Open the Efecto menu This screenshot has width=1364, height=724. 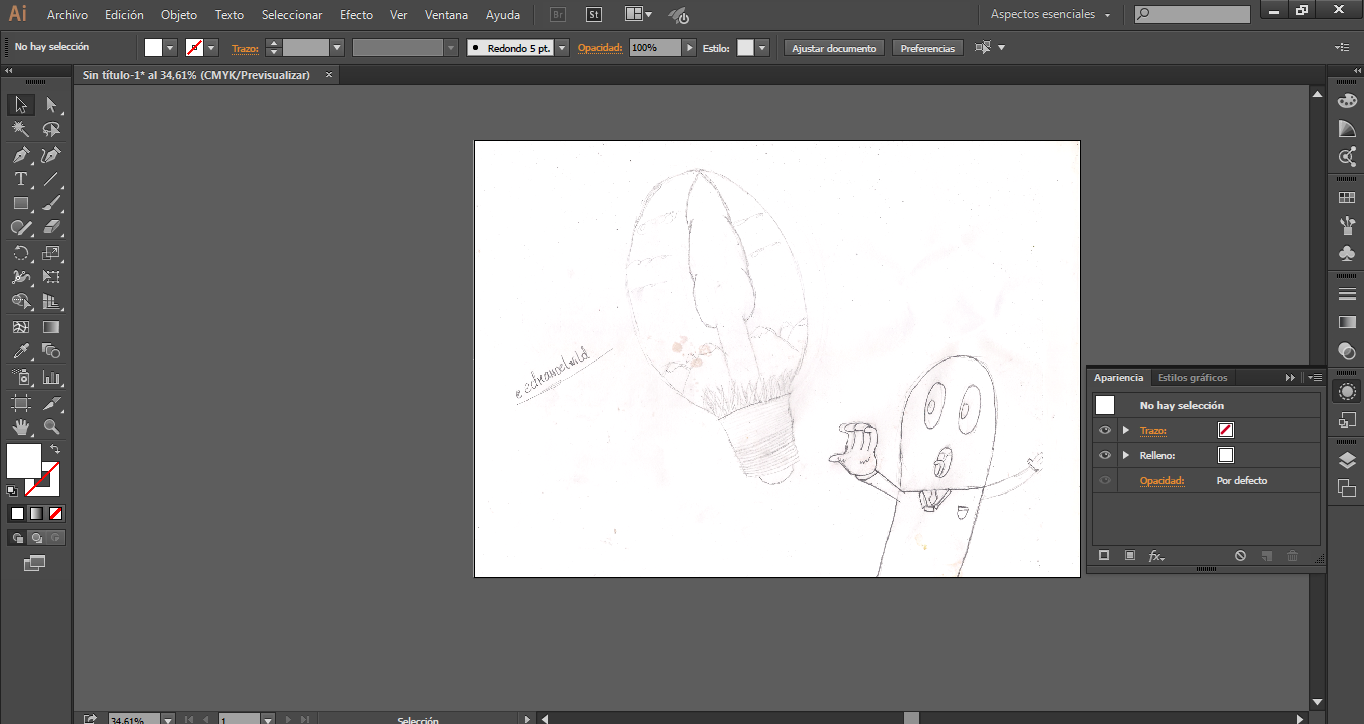(356, 15)
